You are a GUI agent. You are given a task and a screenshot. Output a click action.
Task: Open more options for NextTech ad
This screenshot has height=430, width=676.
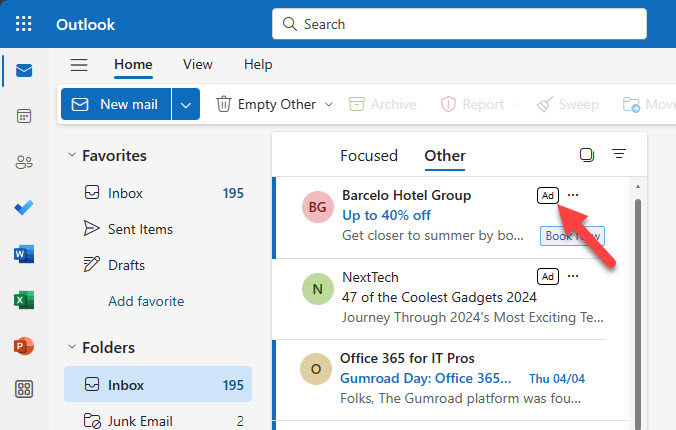point(573,276)
